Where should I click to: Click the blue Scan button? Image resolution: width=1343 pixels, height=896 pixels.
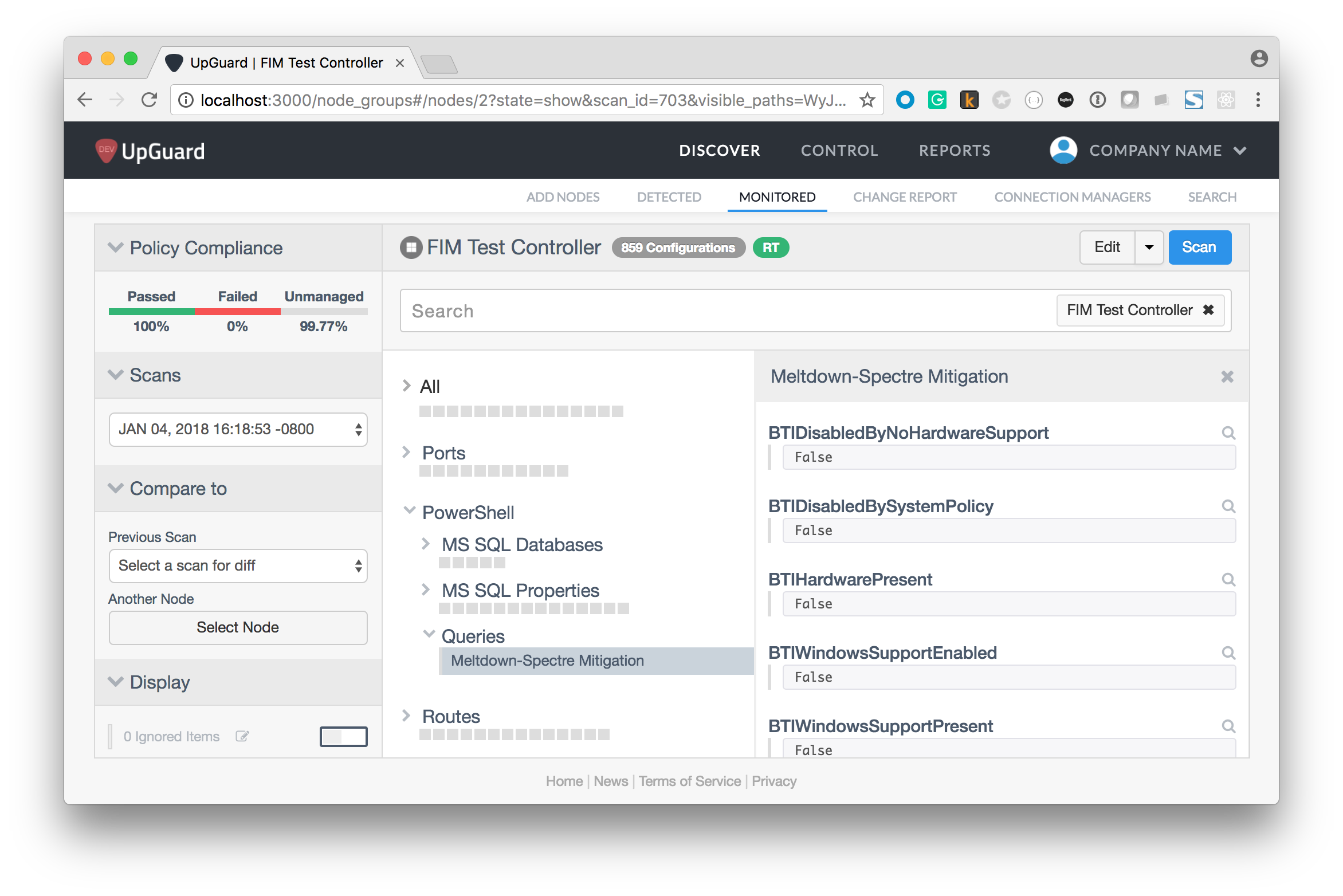(1200, 247)
